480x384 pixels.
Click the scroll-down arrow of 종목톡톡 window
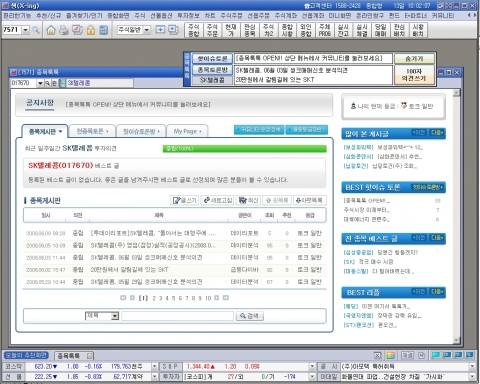[x=456, y=340]
